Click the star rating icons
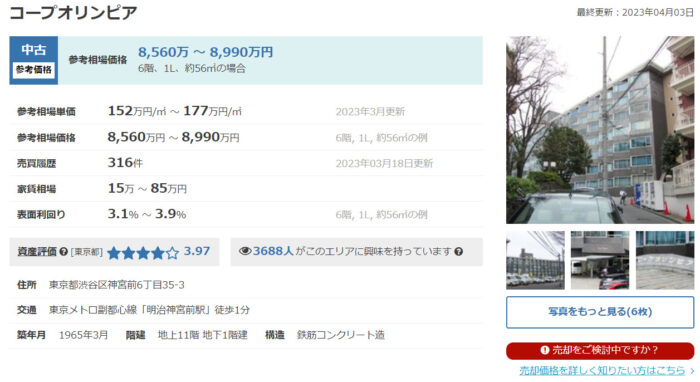The height and width of the screenshot is (382, 700). [x=143, y=253]
